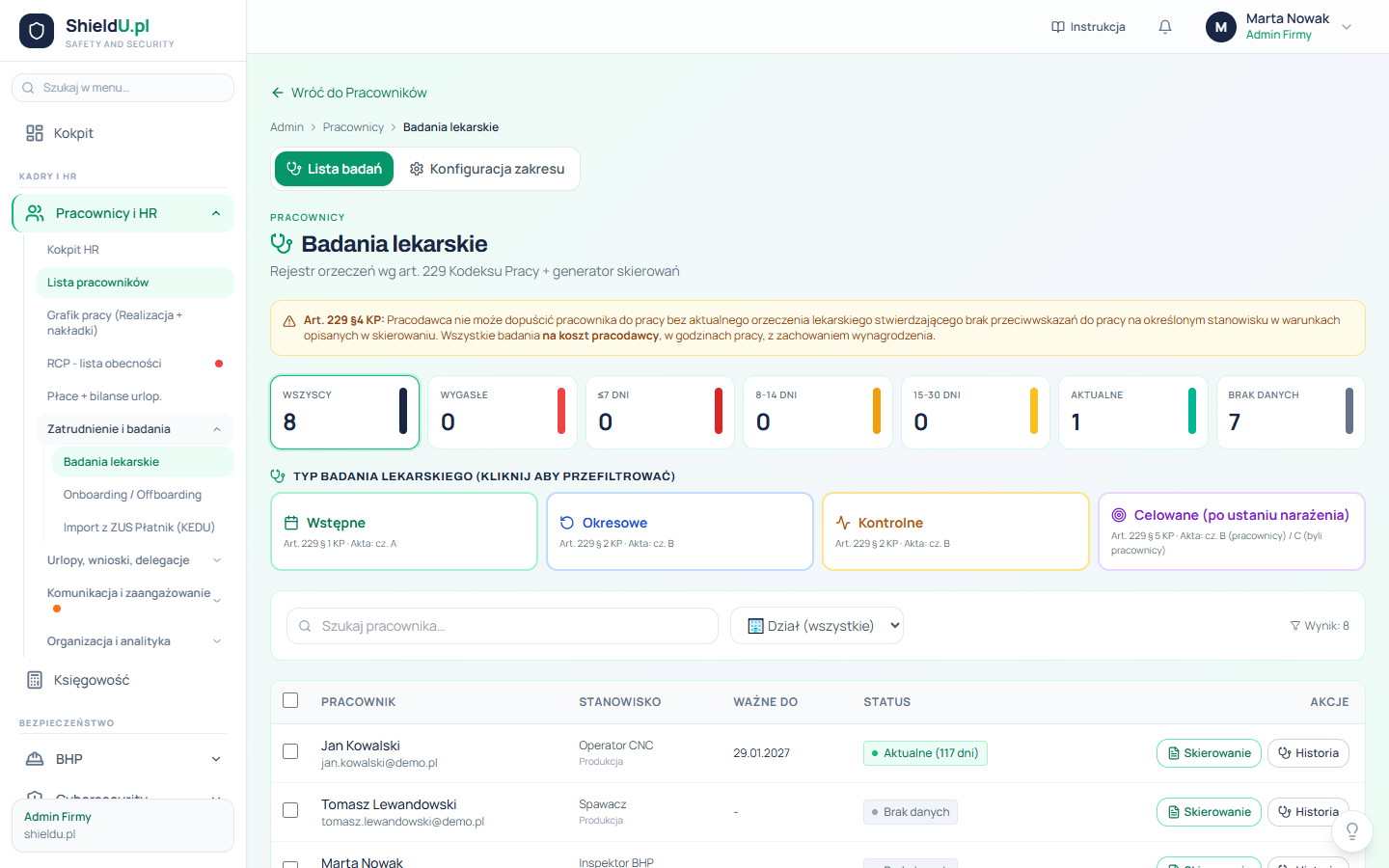Click the Wstępne calendar icon
The height and width of the screenshot is (868, 1389).
(x=291, y=523)
